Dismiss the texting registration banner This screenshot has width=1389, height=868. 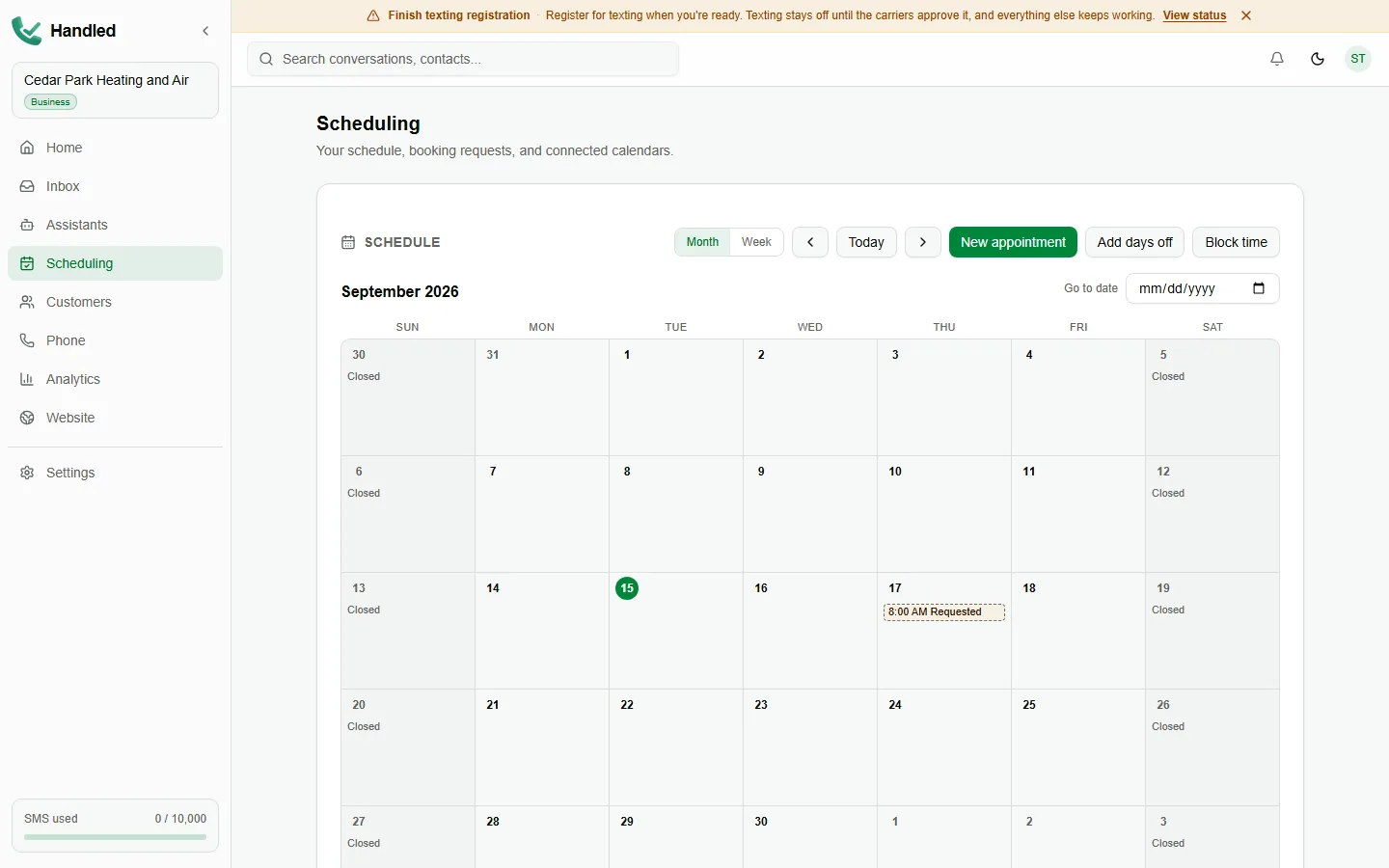click(x=1246, y=15)
